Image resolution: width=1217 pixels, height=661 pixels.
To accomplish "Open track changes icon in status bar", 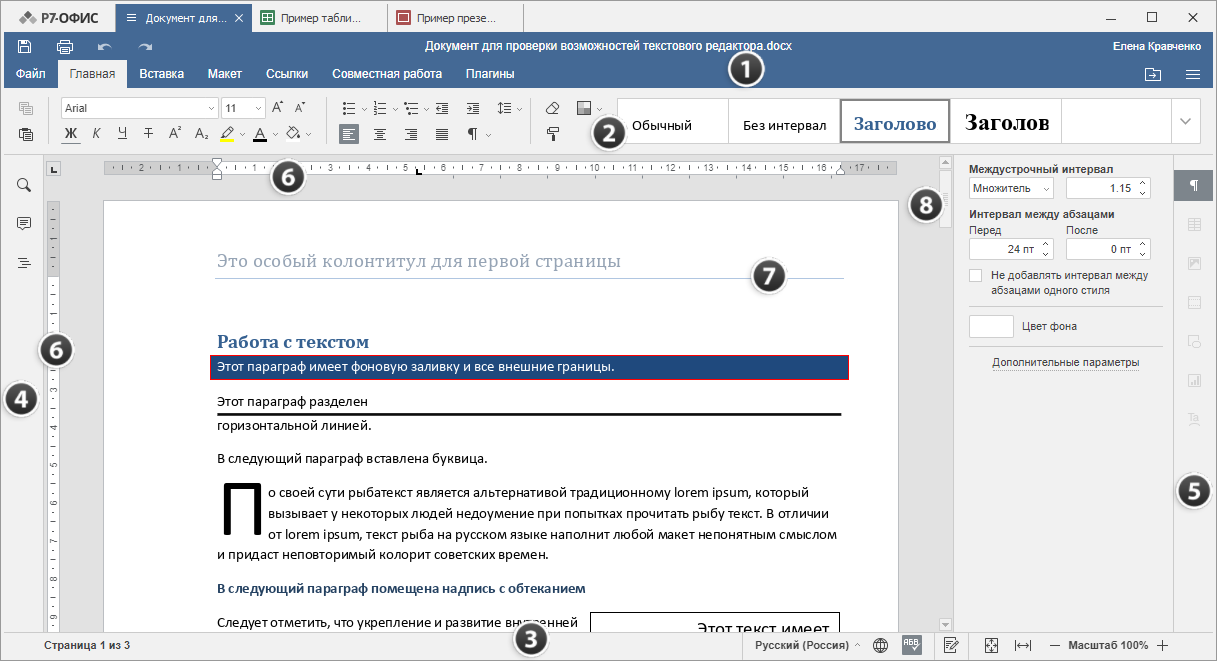I will click(x=952, y=646).
